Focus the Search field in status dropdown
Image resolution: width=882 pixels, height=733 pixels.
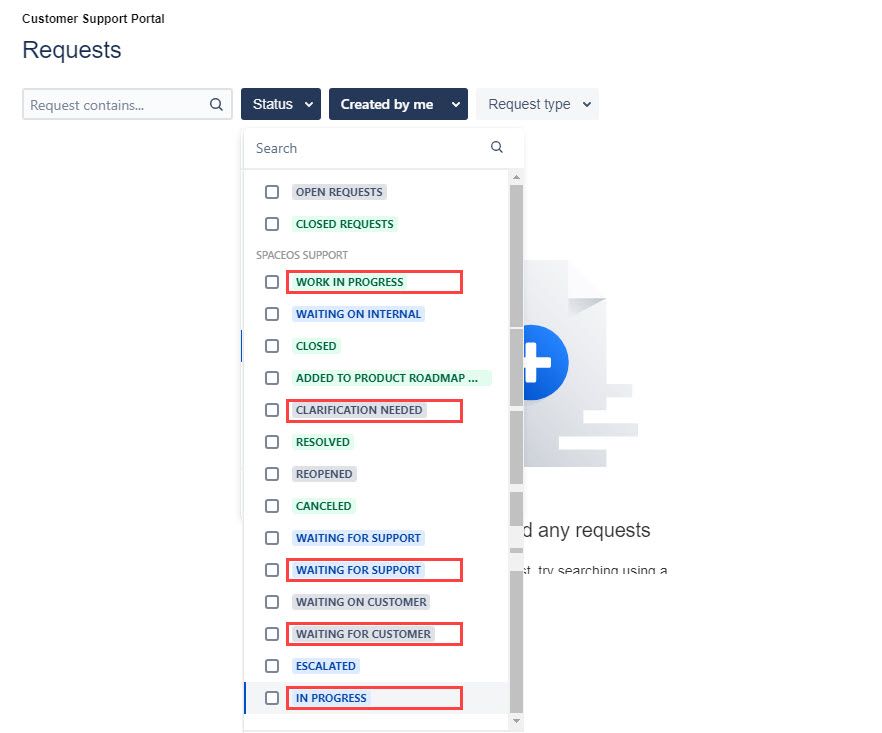click(x=365, y=148)
